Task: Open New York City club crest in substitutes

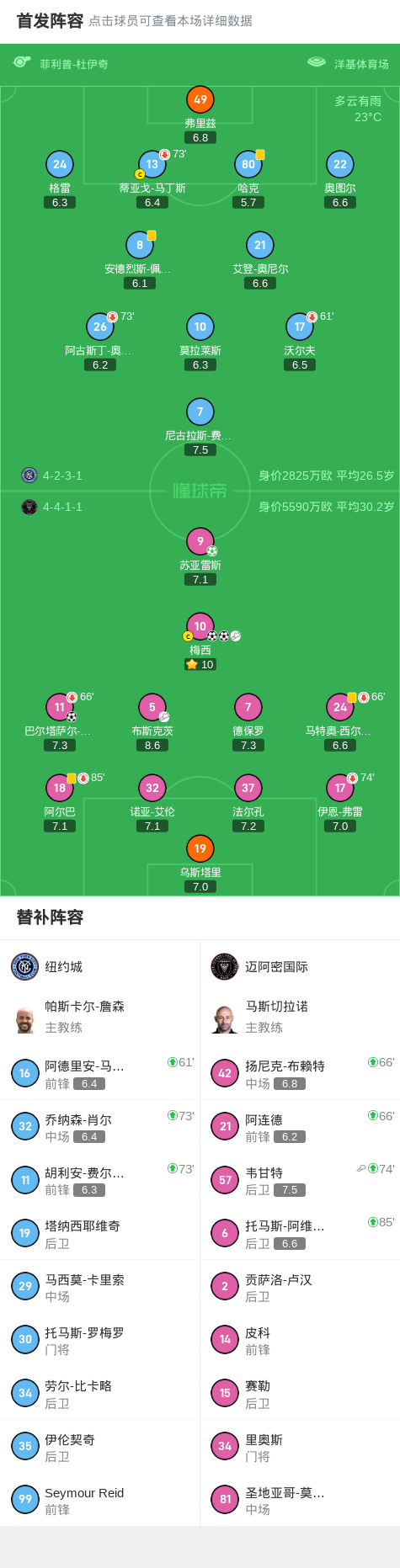Action: (x=25, y=966)
